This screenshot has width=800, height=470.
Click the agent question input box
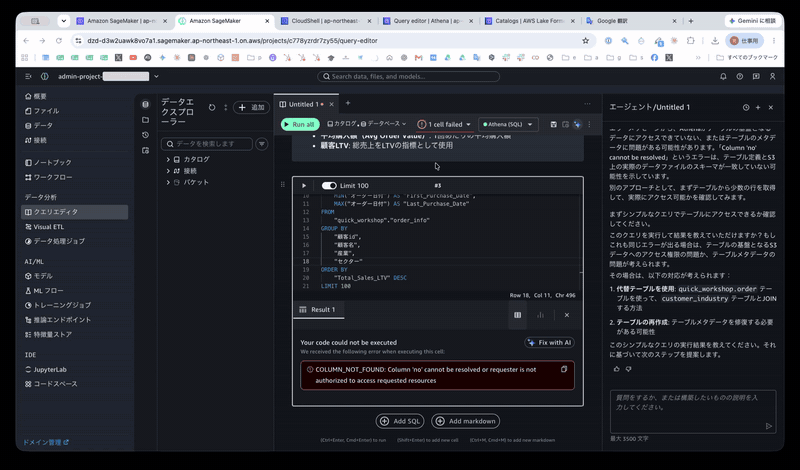point(693,412)
